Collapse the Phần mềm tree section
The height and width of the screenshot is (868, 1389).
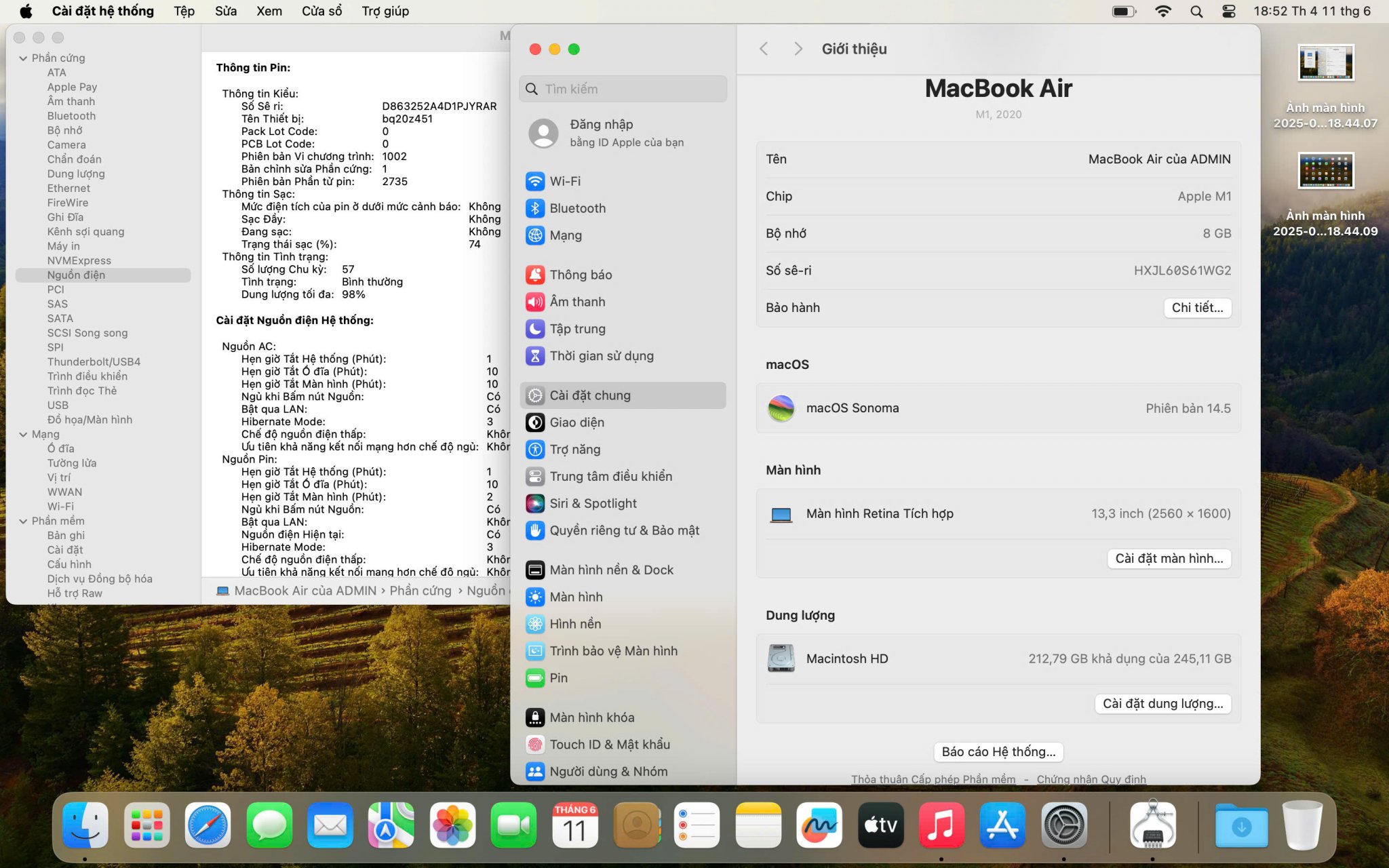pos(24,521)
